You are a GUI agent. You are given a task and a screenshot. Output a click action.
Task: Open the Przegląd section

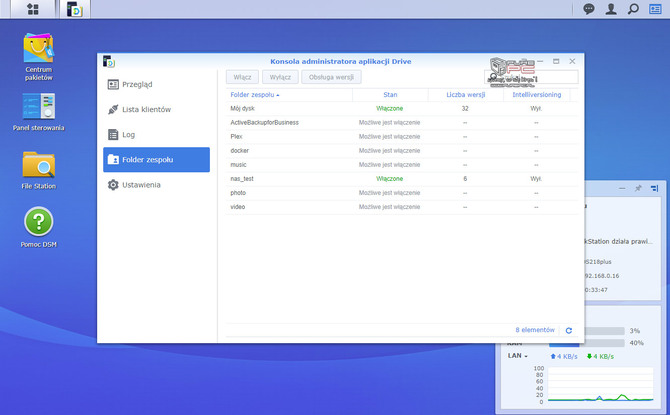point(156,84)
